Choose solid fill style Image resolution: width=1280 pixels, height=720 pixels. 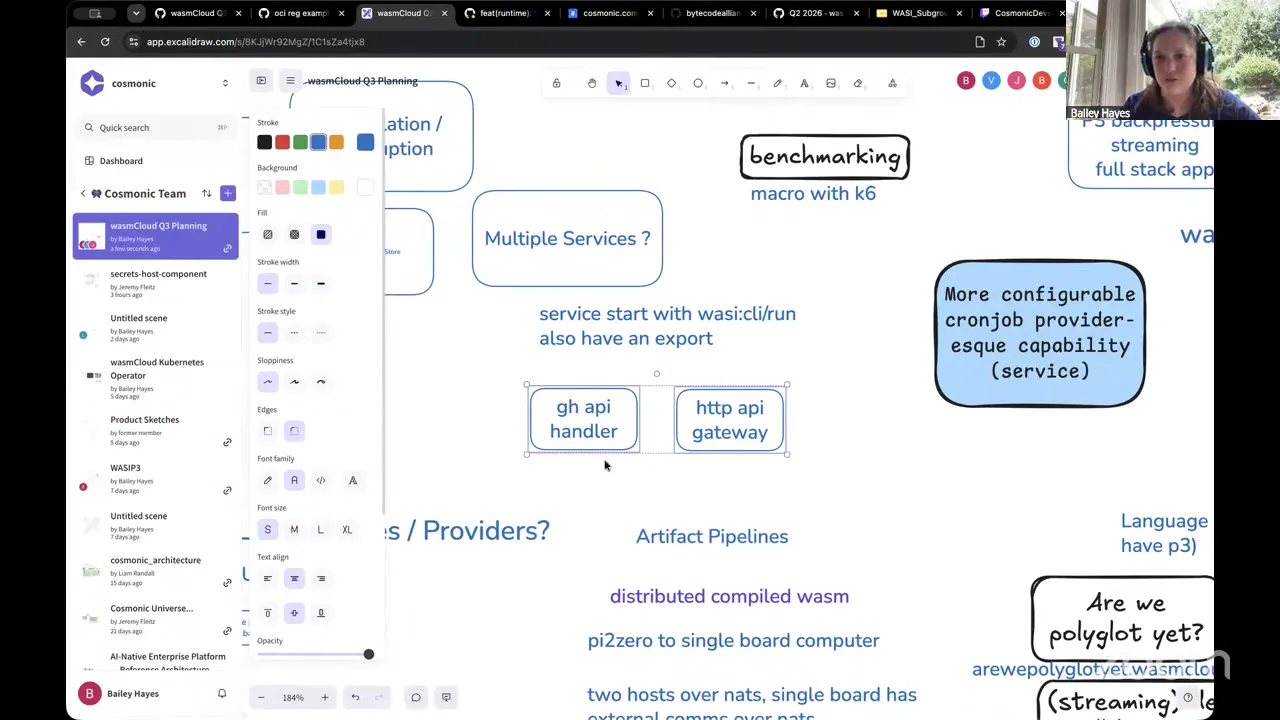[321, 235]
